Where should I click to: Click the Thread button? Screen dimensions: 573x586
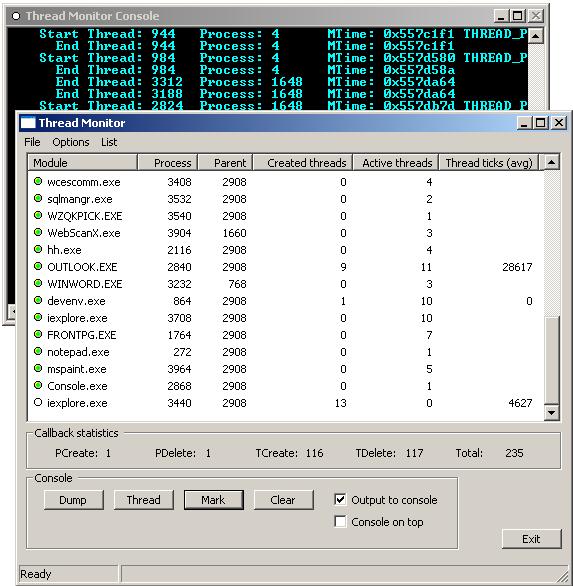coord(144,500)
